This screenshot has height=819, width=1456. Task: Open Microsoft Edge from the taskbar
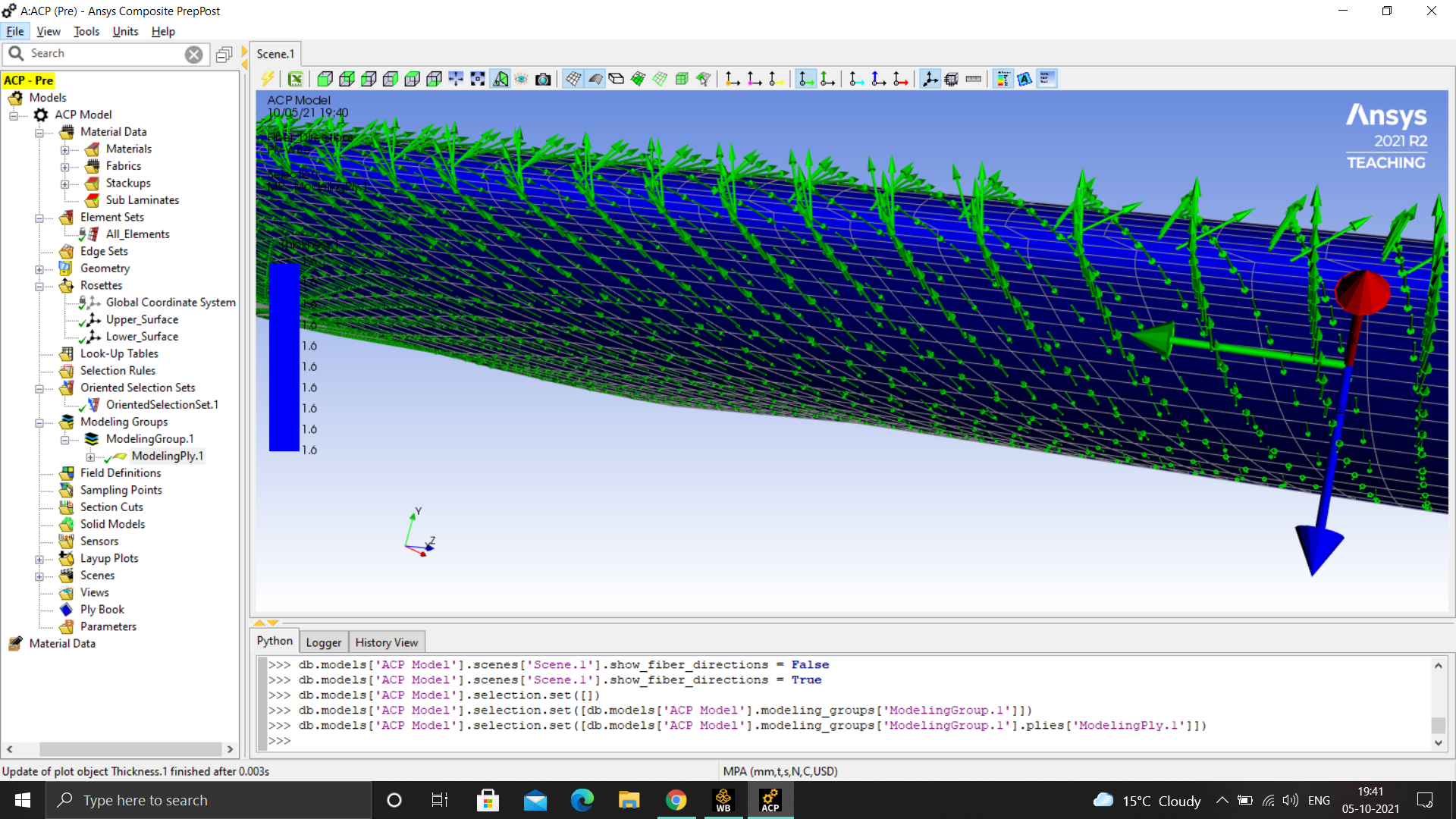click(x=582, y=800)
